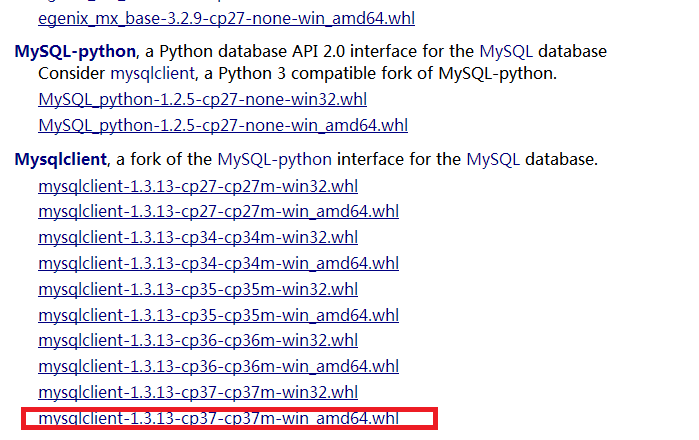
Task: Download mysqlclient-1.3.13 cp36 win_amd64 wheel
Action: [x=218, y=367]
